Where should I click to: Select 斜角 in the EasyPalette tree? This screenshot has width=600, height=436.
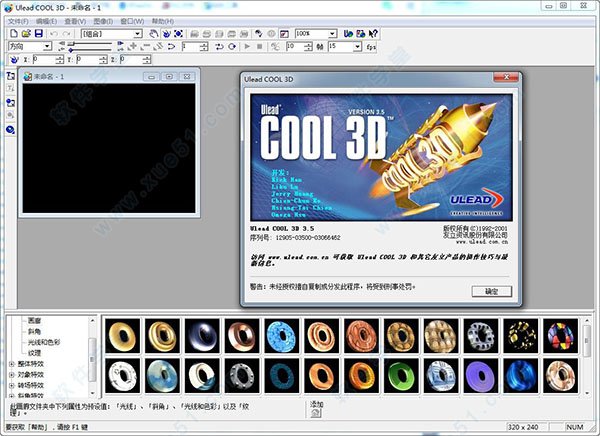pyautogui.click(x=34, y=331)
